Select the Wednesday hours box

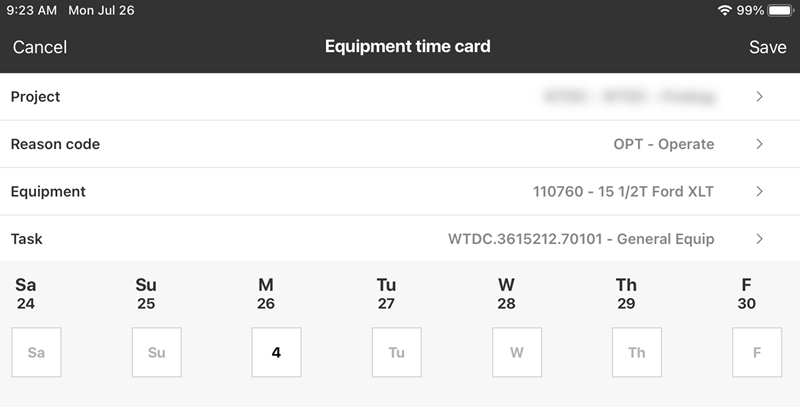[516, 352]
